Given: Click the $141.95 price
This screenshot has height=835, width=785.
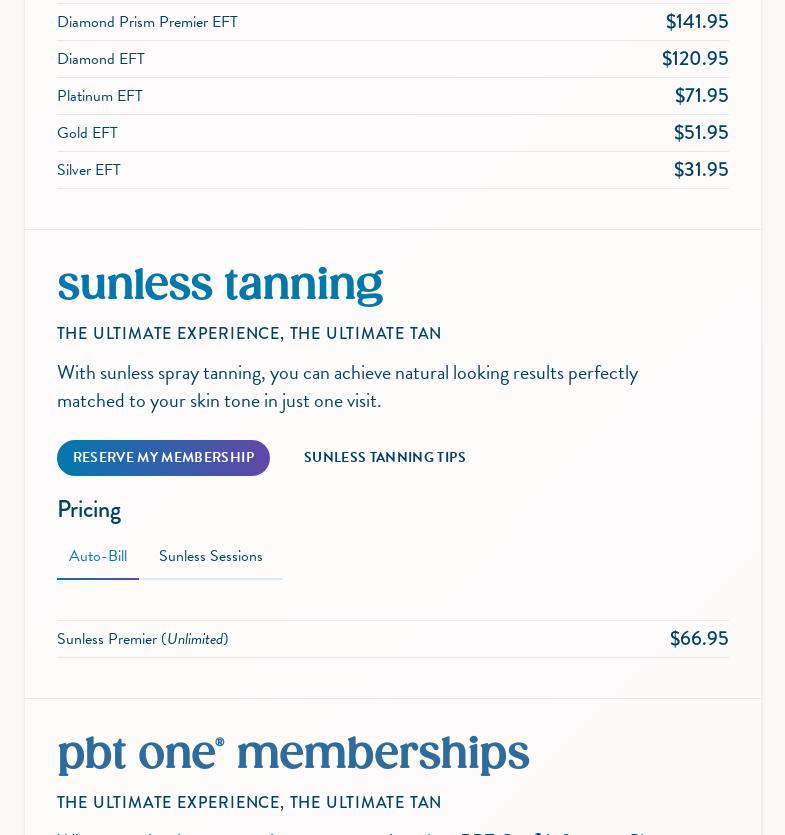Looking at the screenshot, I should 696,22.
